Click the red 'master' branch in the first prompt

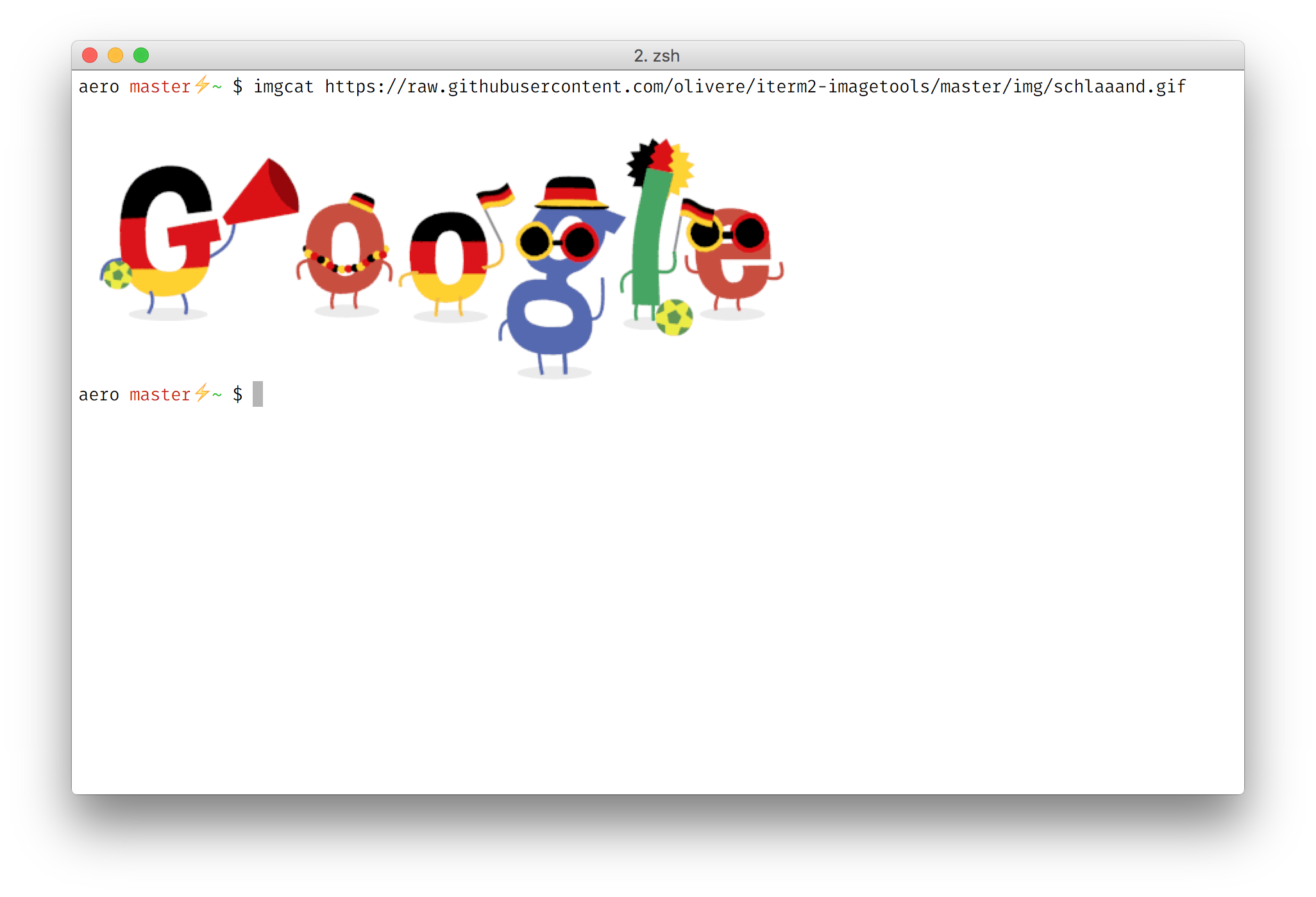pos(160,87)
